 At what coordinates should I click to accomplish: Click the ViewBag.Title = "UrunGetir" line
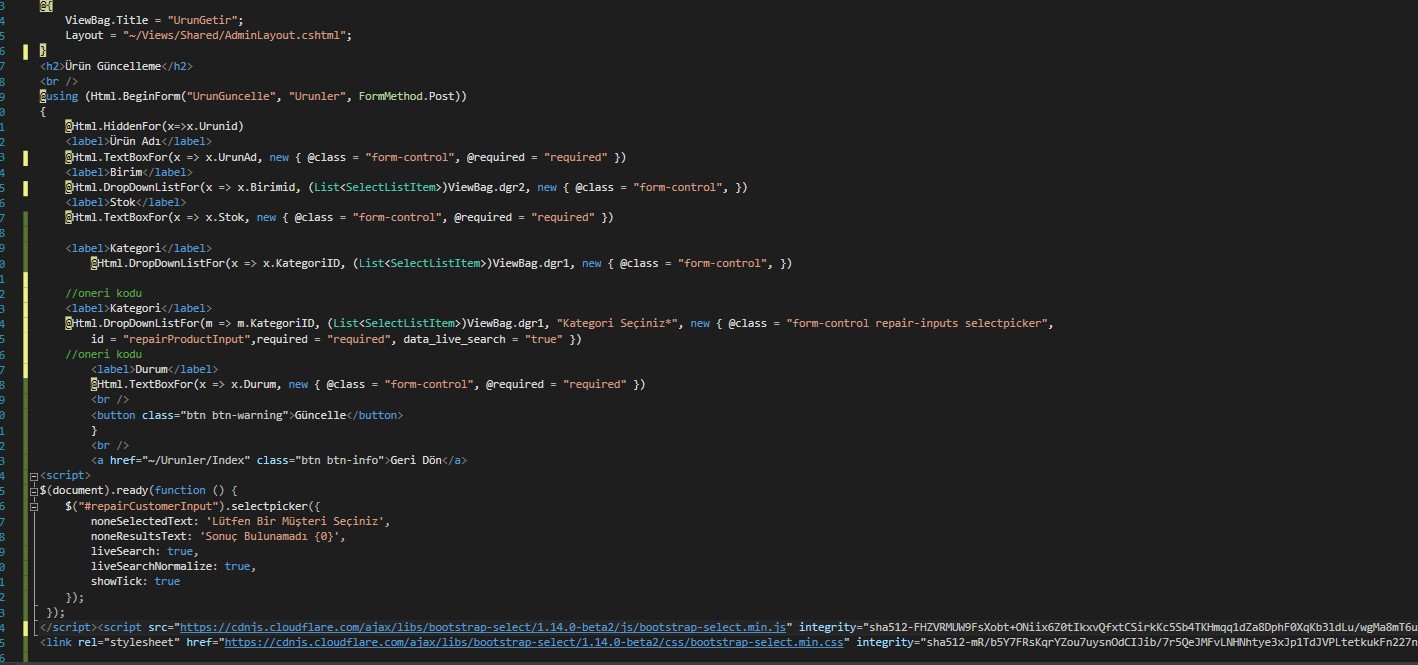coord(154,20)
